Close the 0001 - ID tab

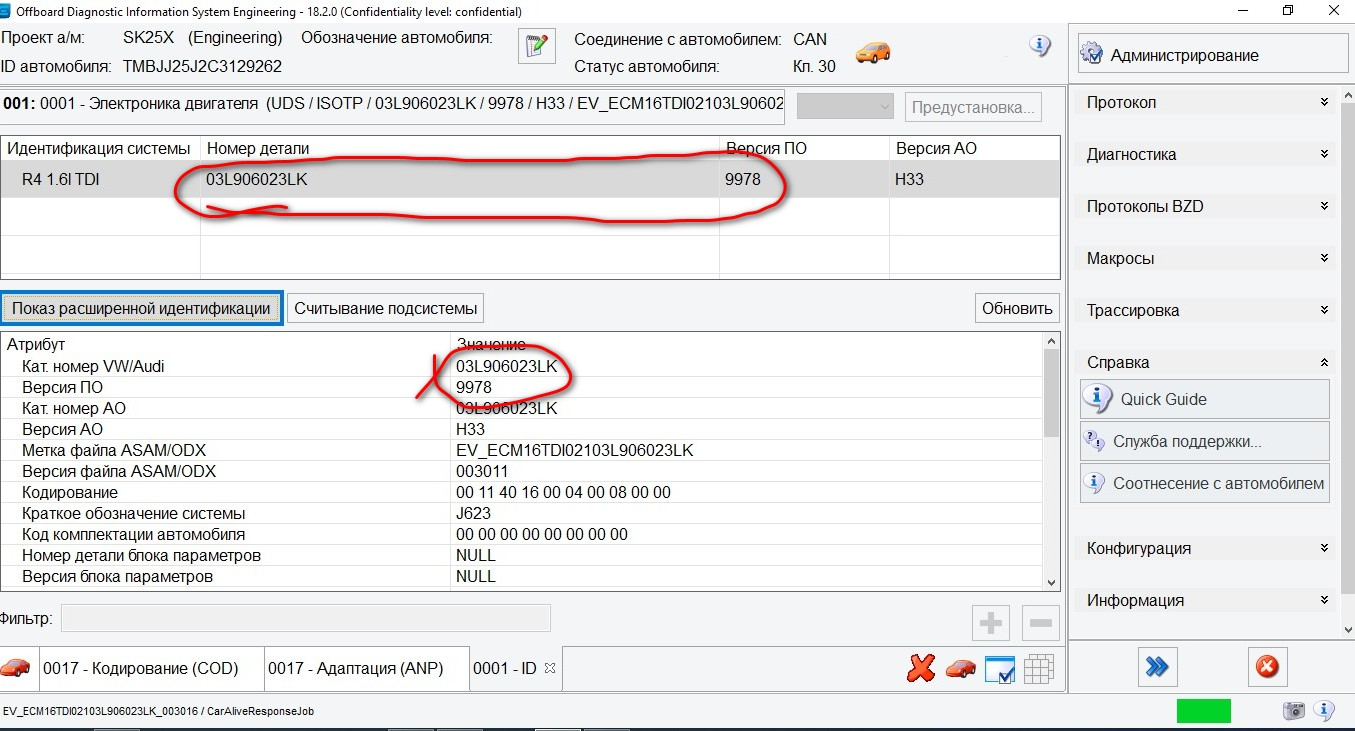[x=549, y=668]
